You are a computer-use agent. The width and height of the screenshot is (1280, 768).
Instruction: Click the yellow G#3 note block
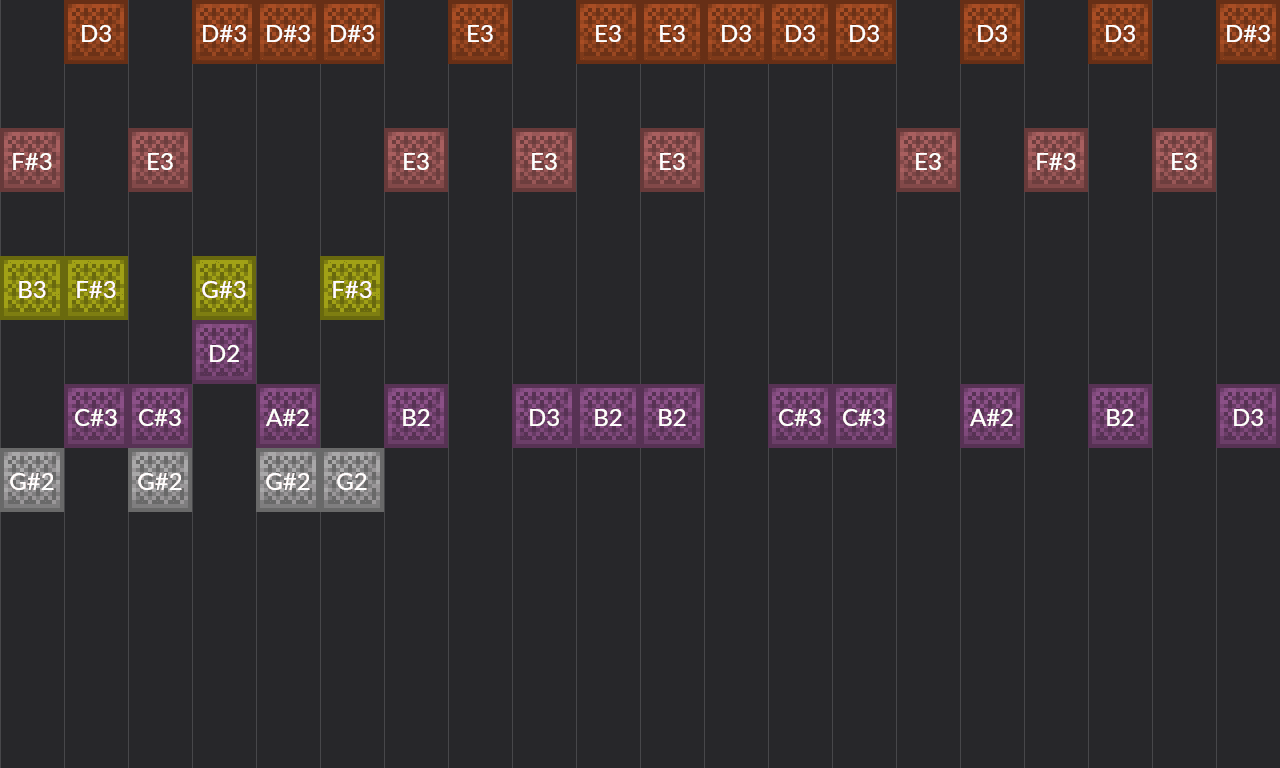point(224,288)
